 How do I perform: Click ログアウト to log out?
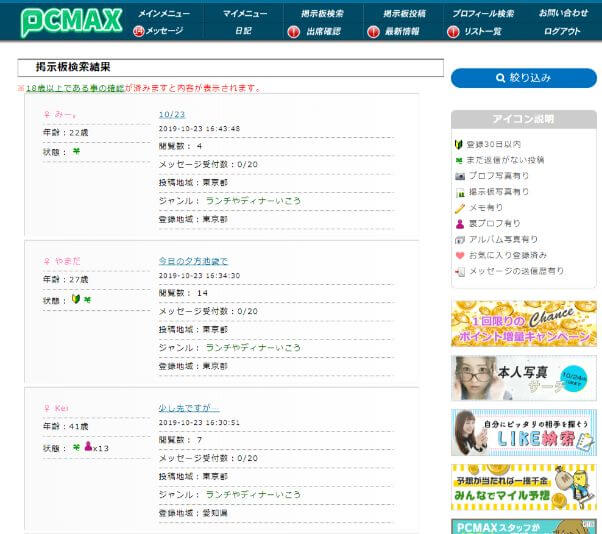tap(562, 31)
